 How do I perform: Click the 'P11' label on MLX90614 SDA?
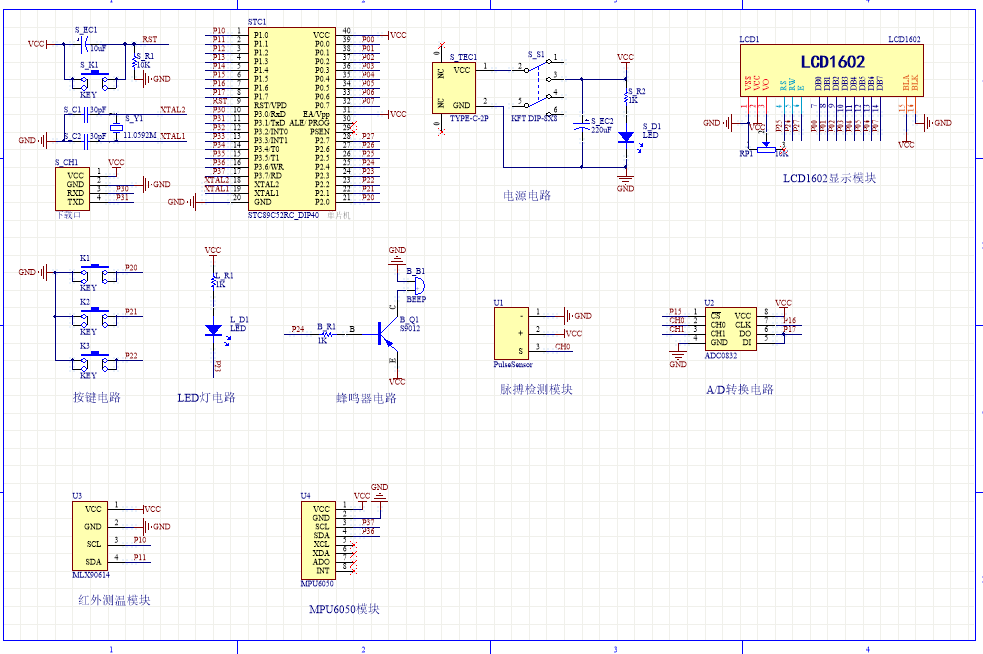click(x=140, y=557)
